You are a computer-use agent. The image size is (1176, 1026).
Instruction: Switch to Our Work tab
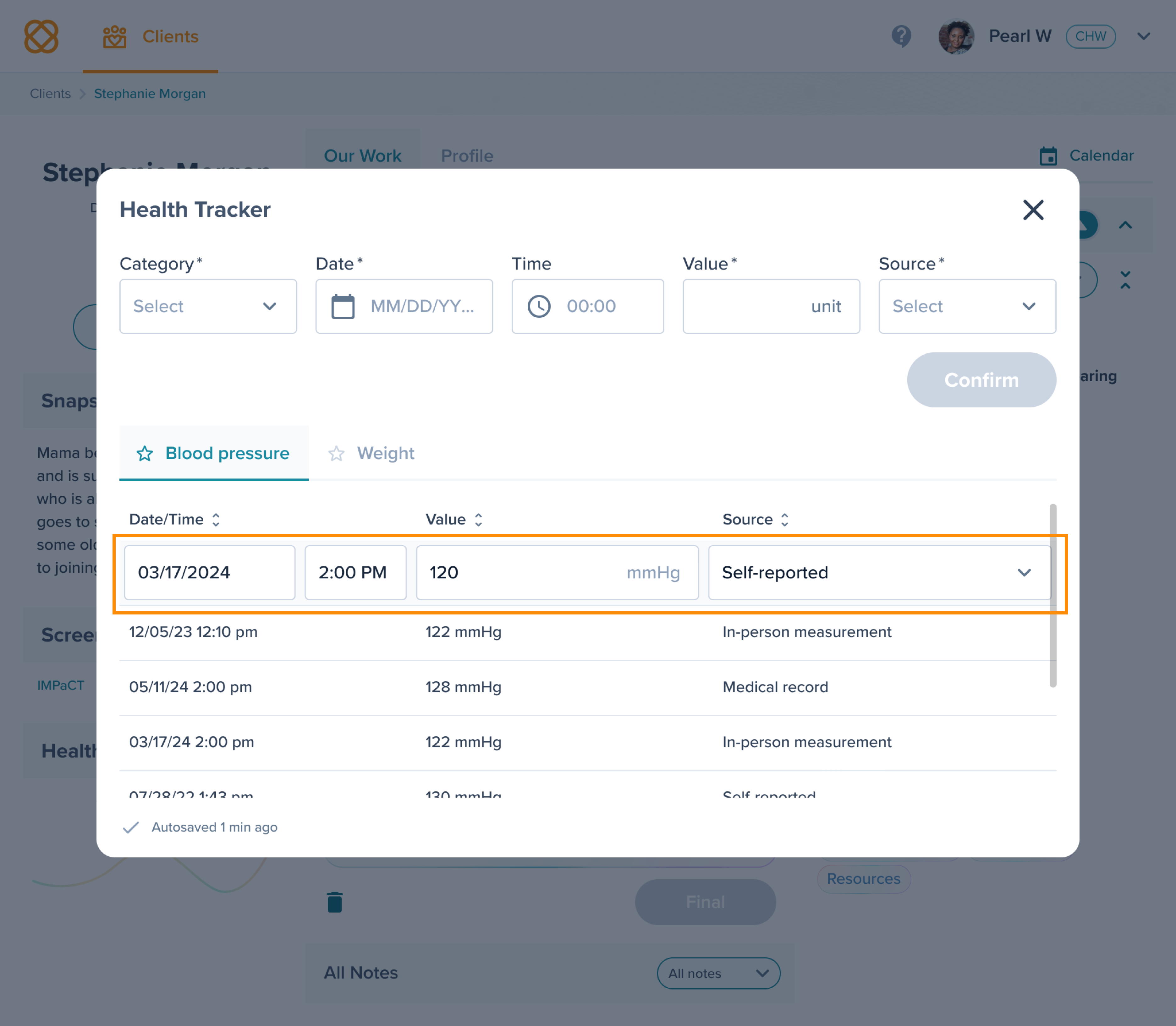363,156
